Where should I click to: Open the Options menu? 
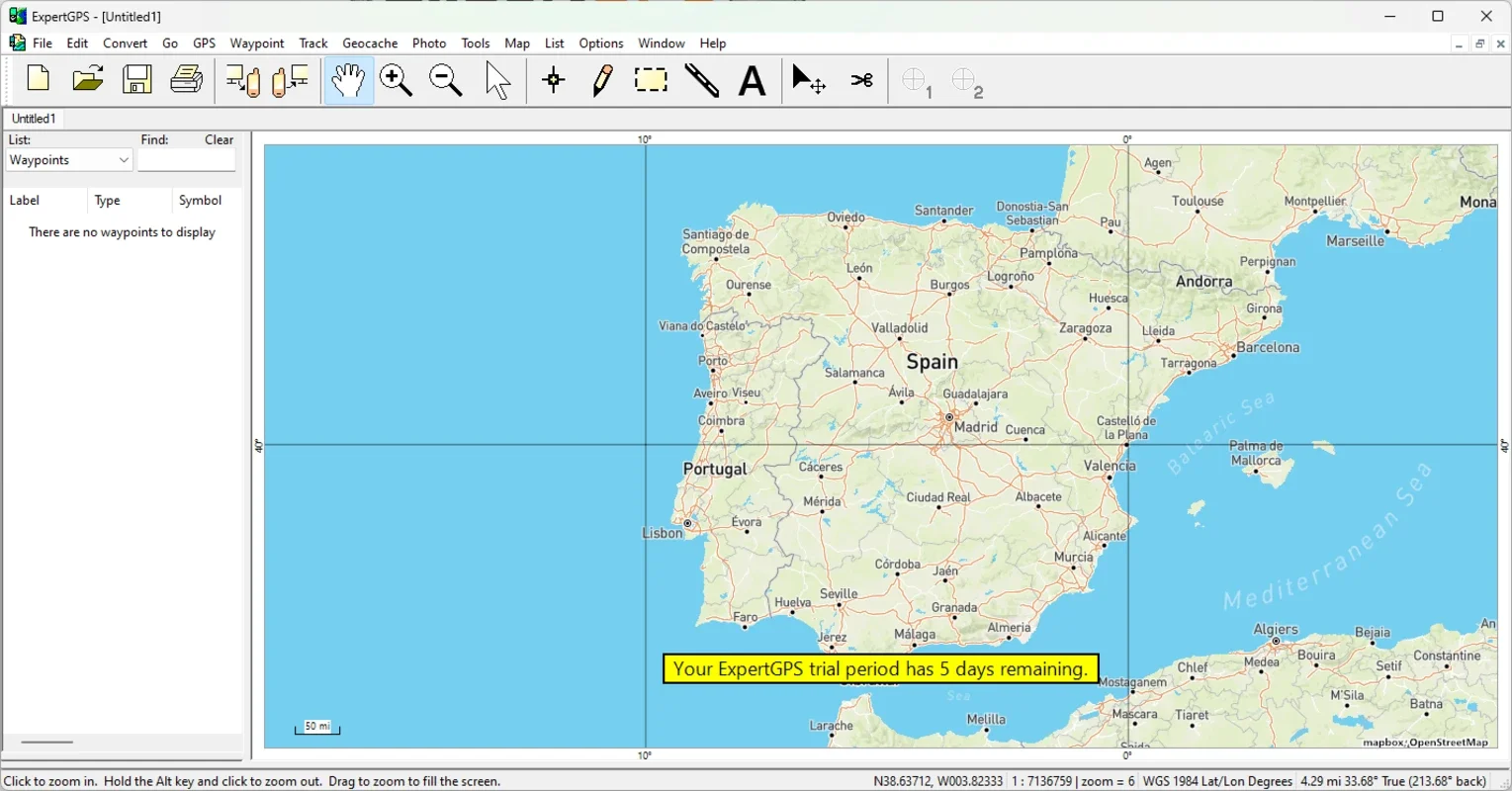601,44
